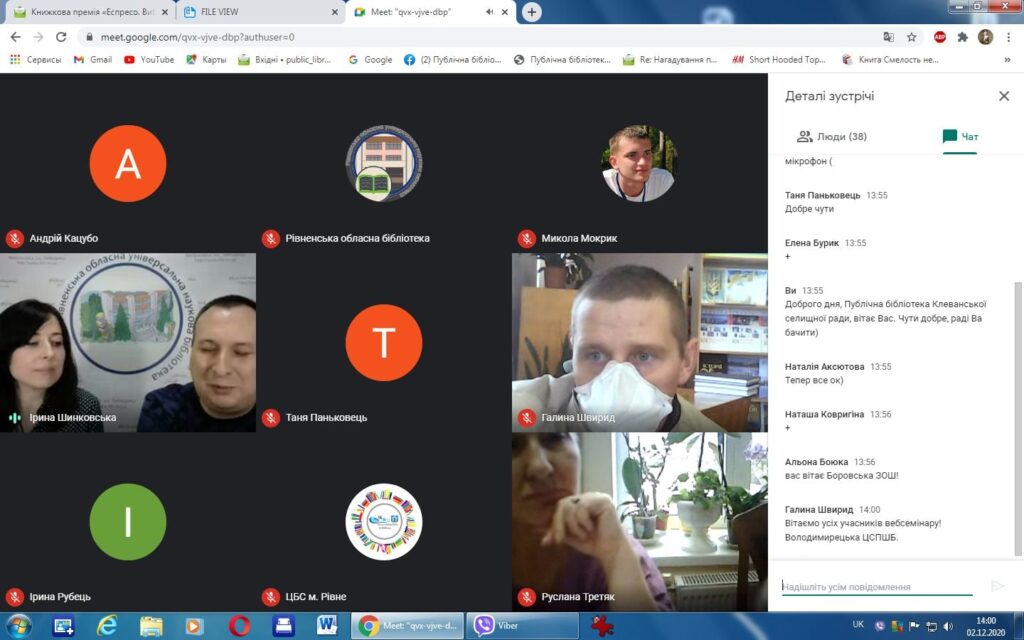Expand the hidden bookmarks chevron
This screenshot has width=1024, height=640.
(x=1006, y=60)
